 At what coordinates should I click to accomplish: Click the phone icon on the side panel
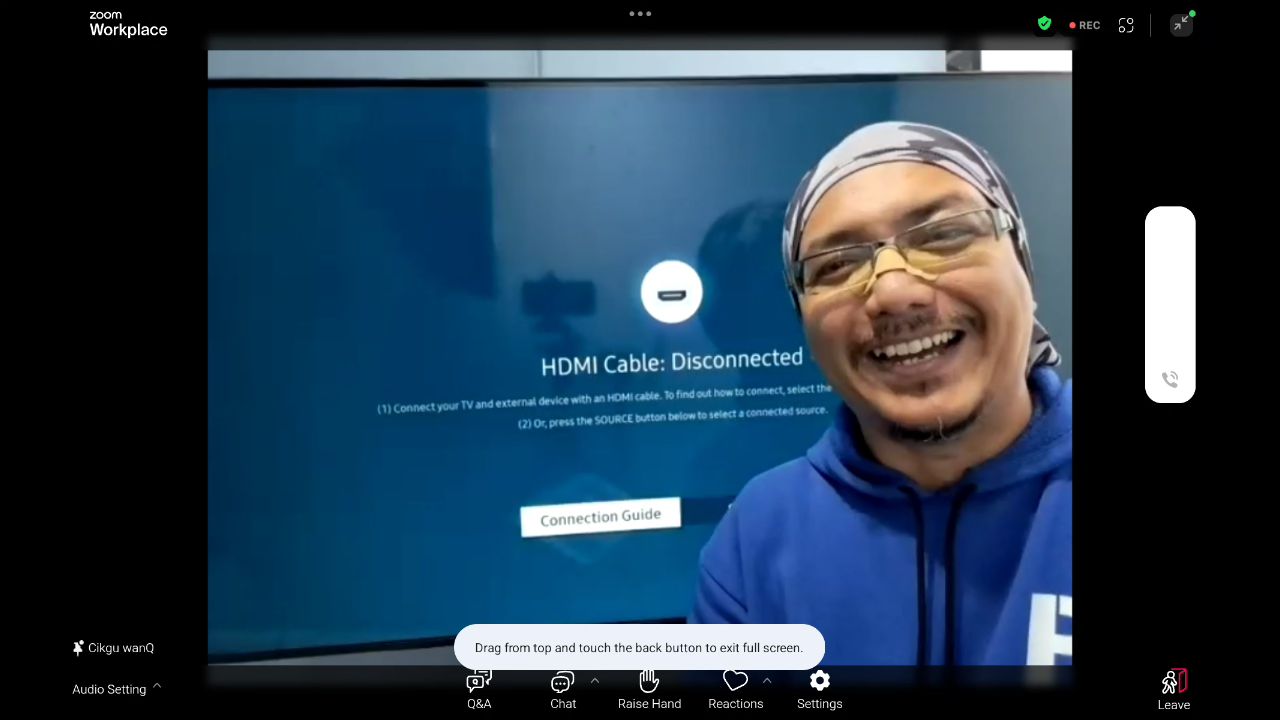pyautogui.click(x=1170, y=379)
